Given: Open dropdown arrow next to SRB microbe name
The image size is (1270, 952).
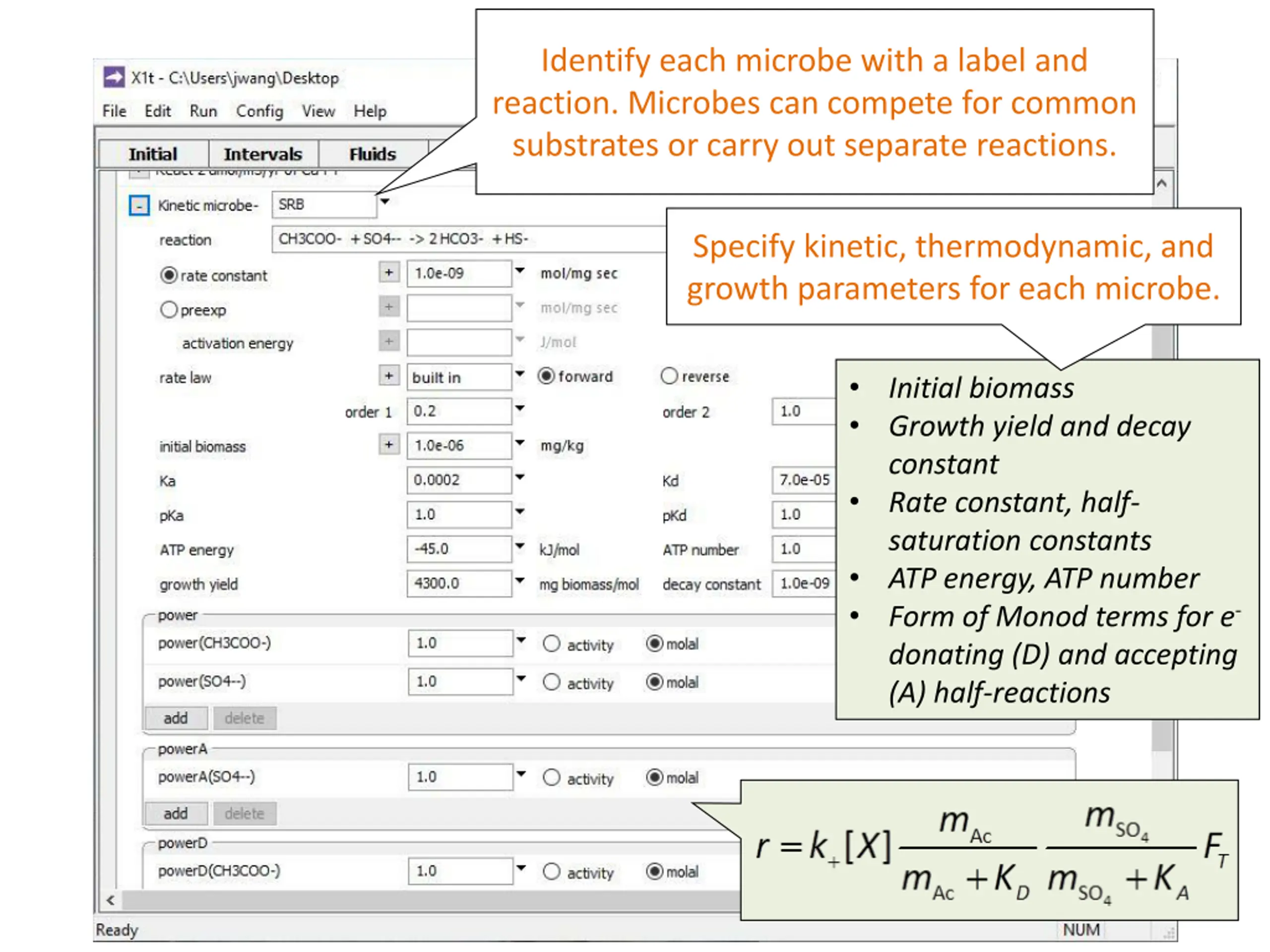Looking at the screenshot, I should click(384, 201).
